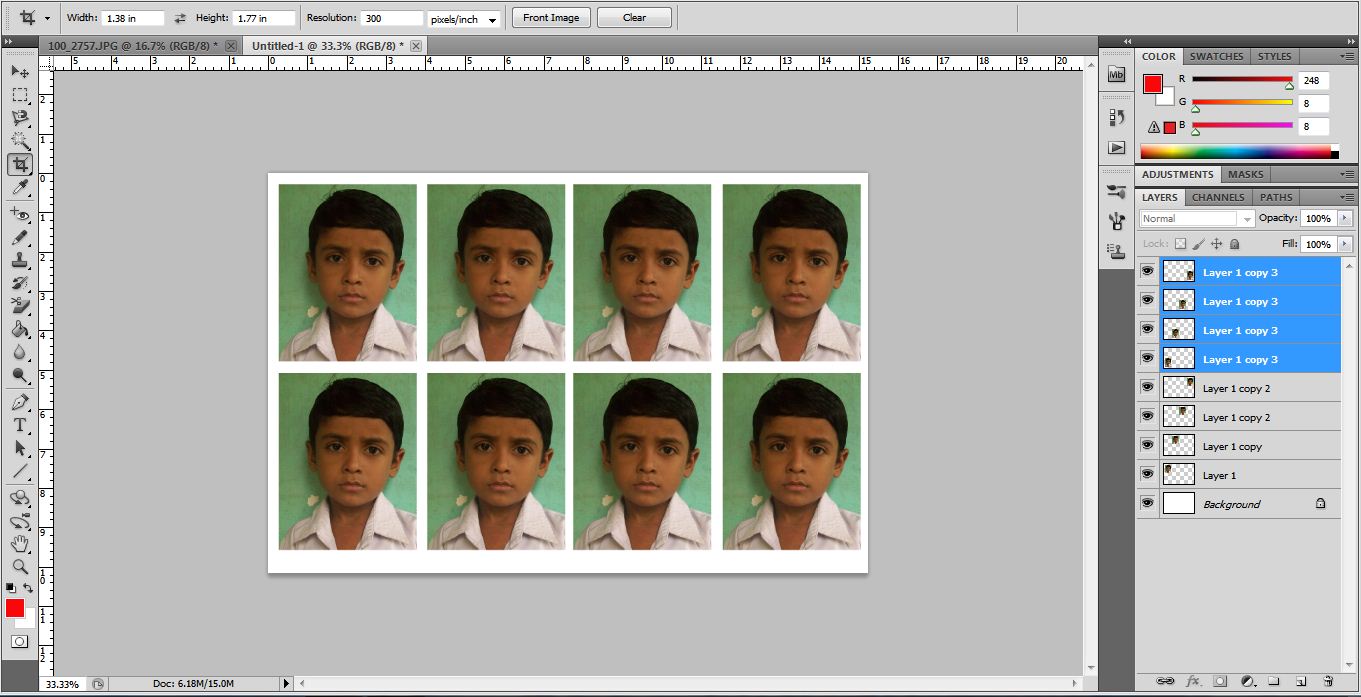Image resolution: width=1361 pixels, height=697 pixels.
Task: Create a new layer
Action: (x=1301, y=681)
